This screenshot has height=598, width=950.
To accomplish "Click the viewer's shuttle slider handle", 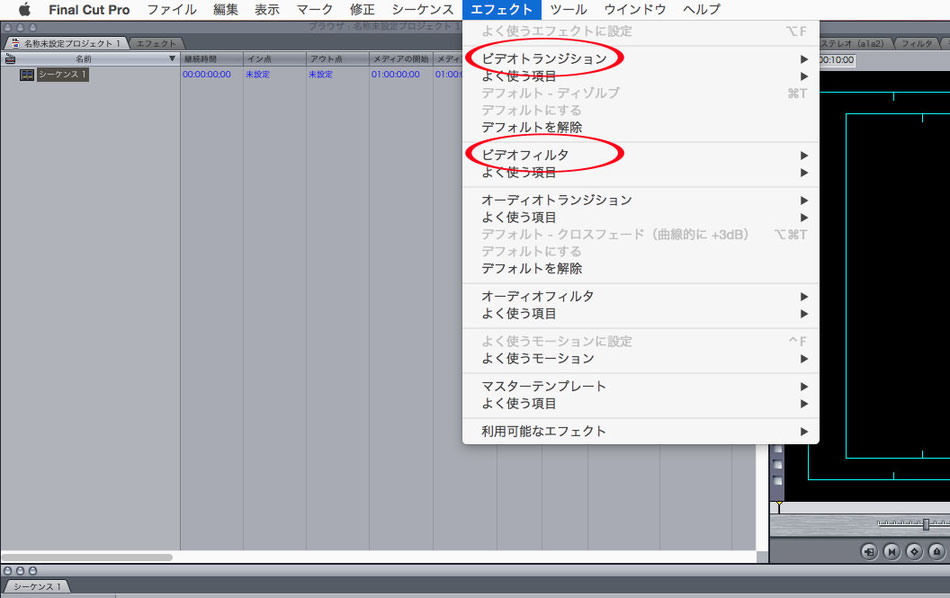I will (926, 525).
